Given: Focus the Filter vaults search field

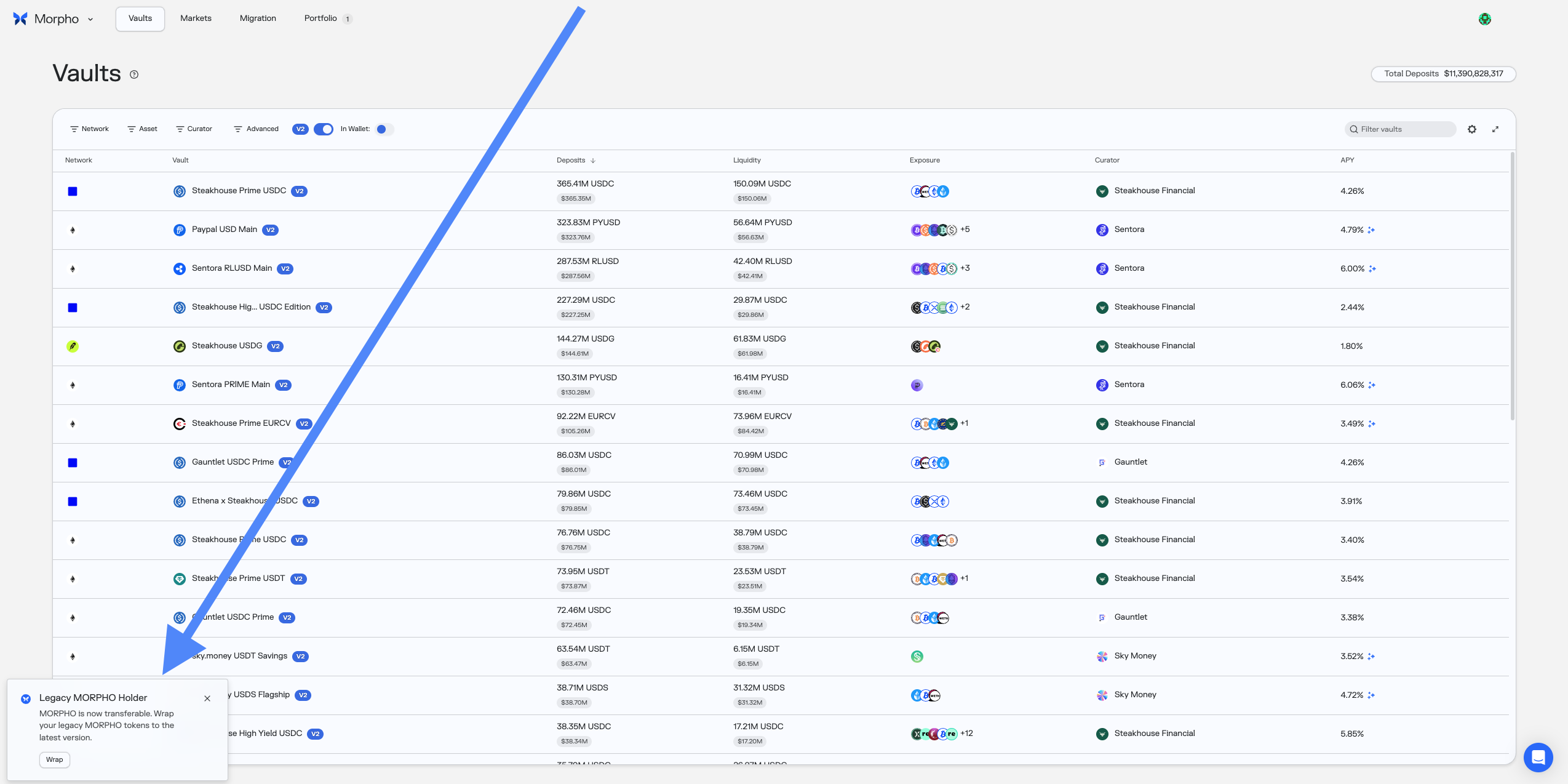Looking at the screenshot, I should click(x=1401, y=129).
